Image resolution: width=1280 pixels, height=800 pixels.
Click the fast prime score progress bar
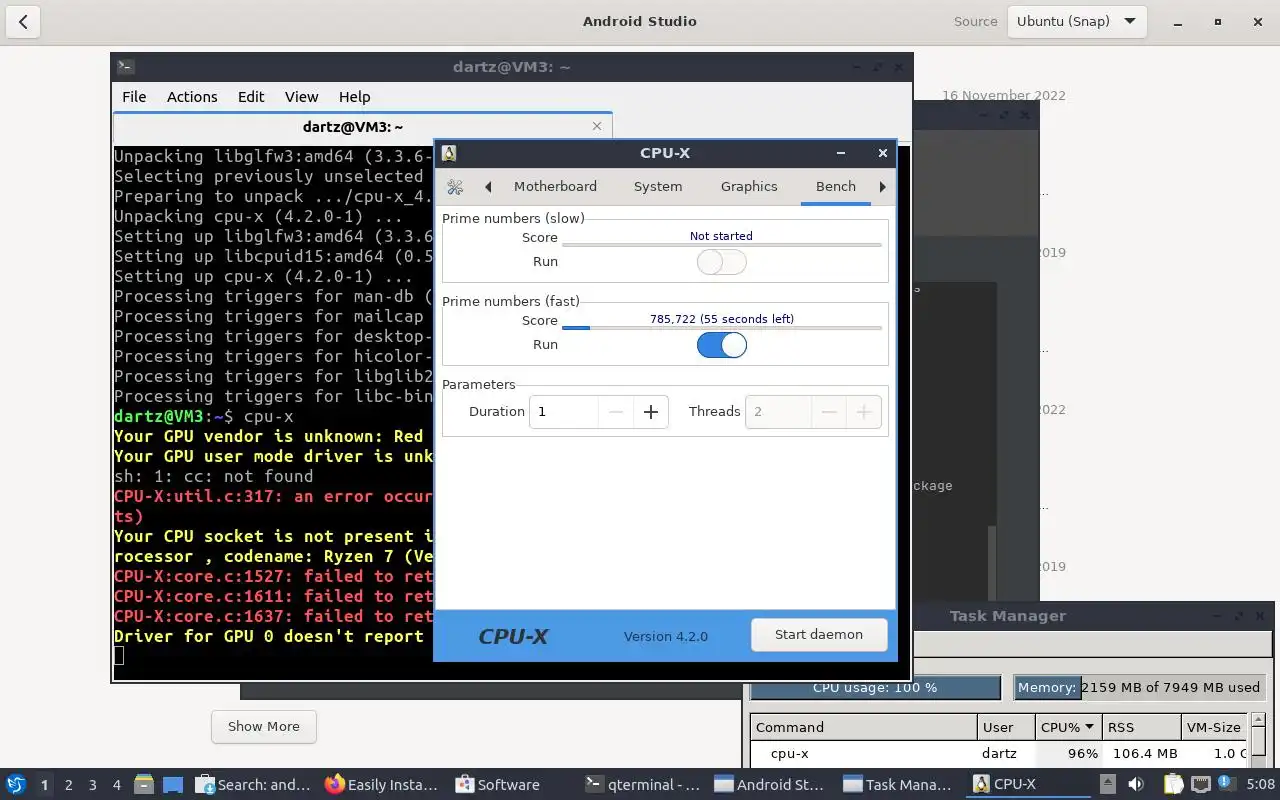pyautogui.click(x=721, y=327)
